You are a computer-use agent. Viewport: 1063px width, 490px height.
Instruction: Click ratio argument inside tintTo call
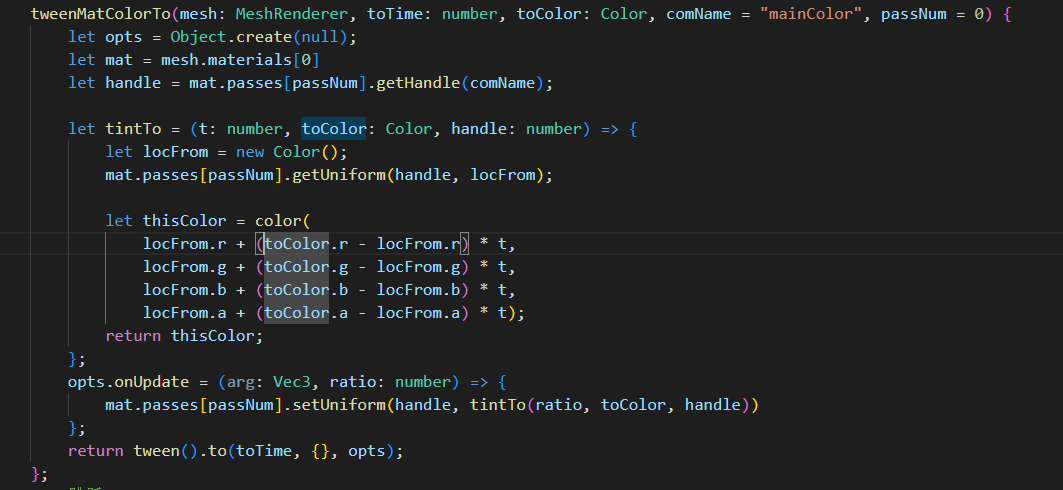click(x=559, y=405)
